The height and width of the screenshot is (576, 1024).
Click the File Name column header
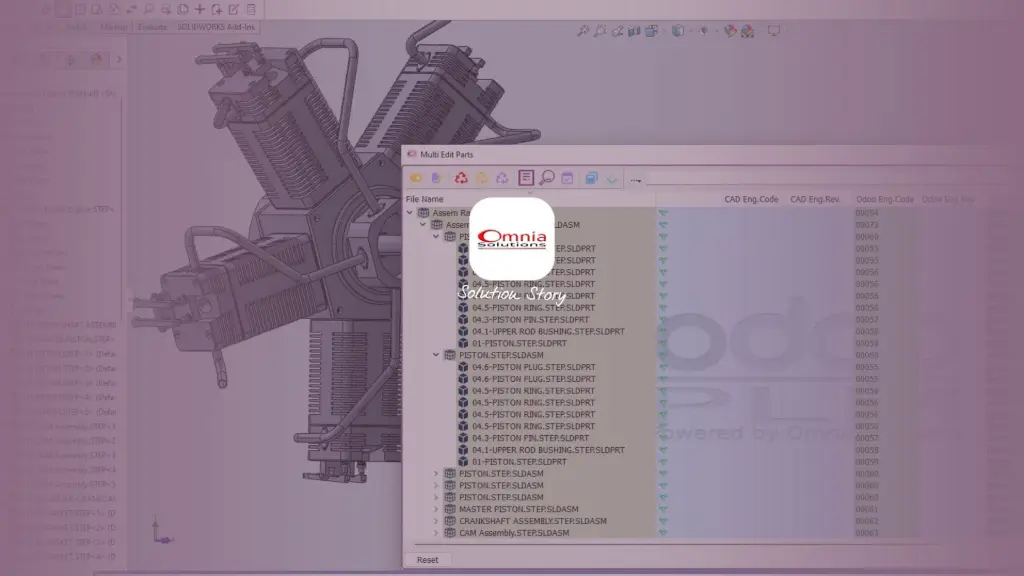(424, 199)
